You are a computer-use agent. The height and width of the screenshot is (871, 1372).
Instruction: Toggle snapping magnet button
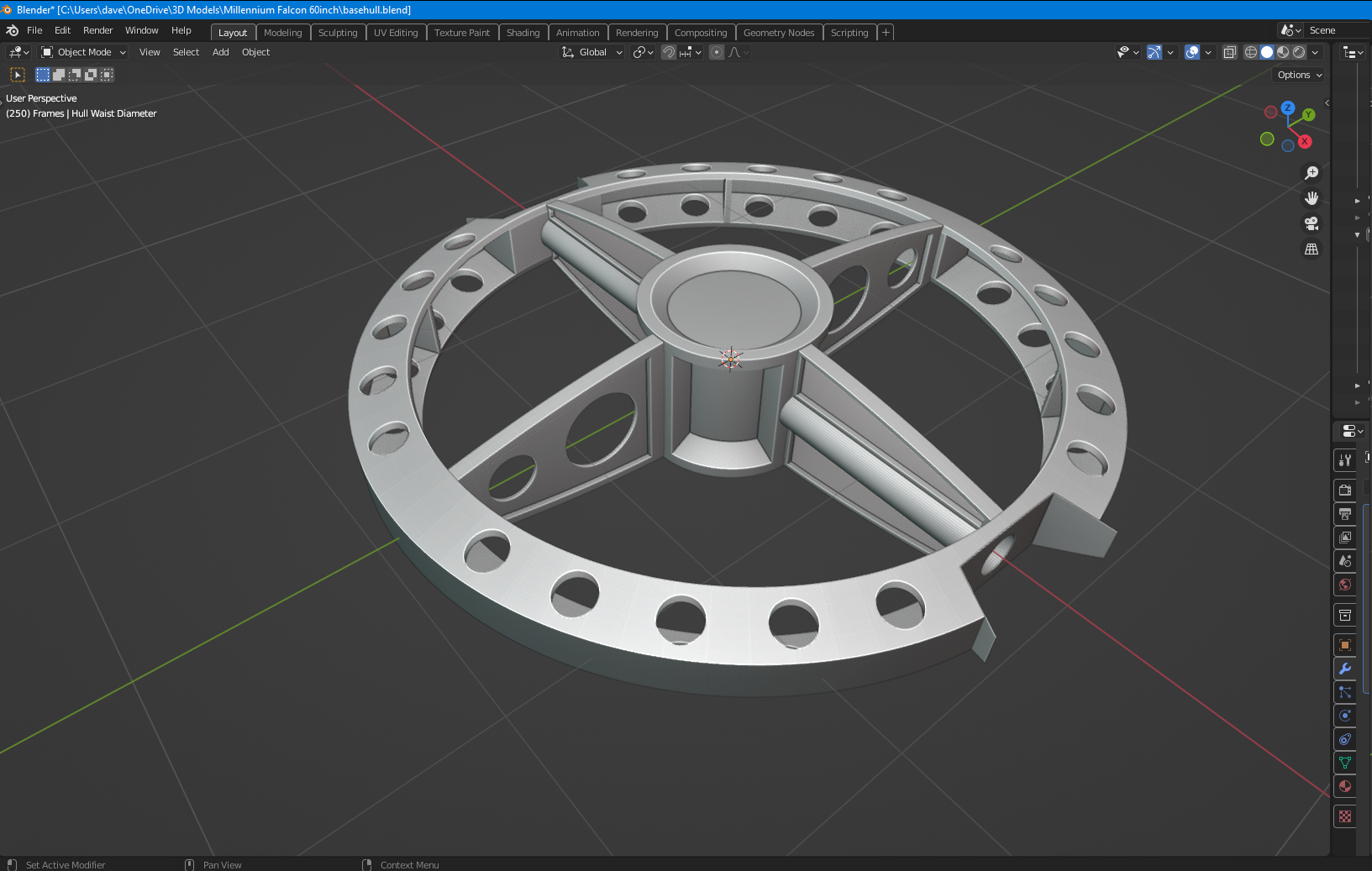(x=669, y=52)
